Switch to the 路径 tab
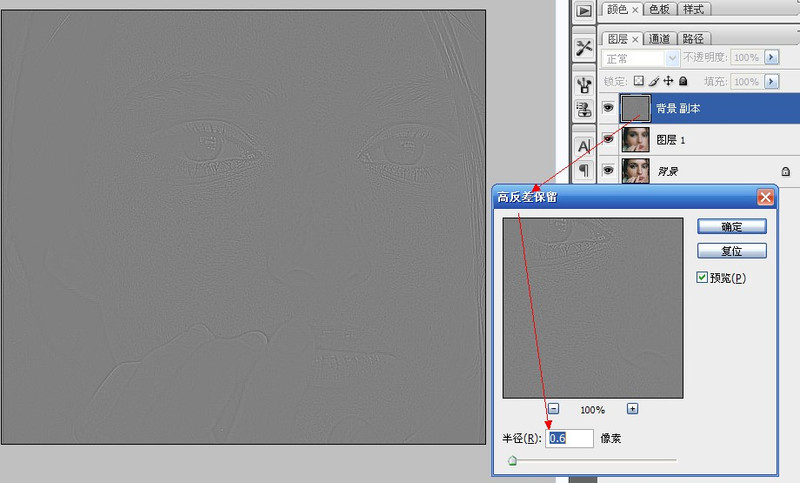 [x=693, y=39]
